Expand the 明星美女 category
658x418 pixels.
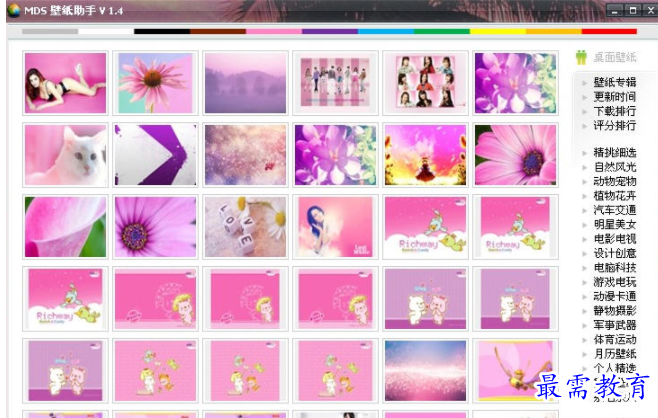614,225
